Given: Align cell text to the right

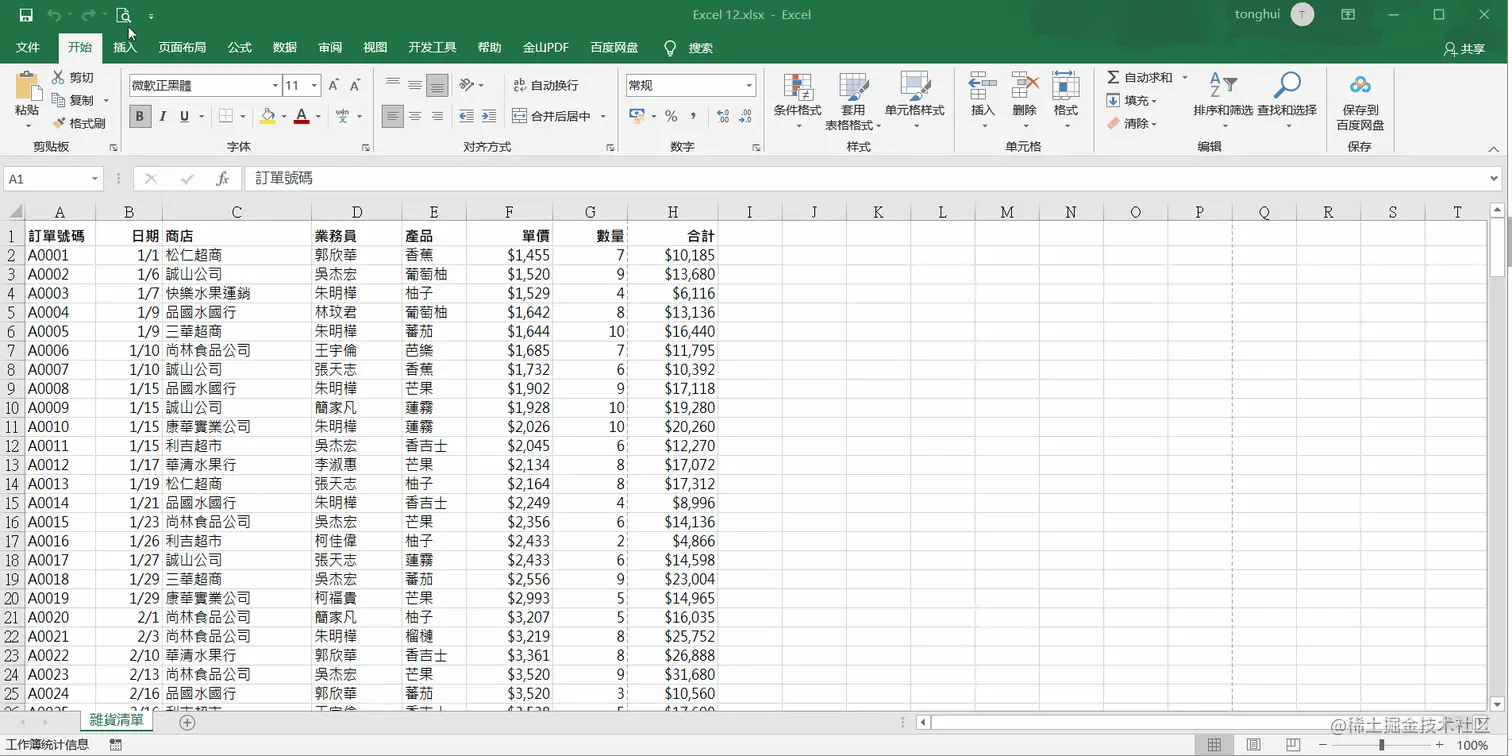Looking at the screenshot, I should 437,116.
